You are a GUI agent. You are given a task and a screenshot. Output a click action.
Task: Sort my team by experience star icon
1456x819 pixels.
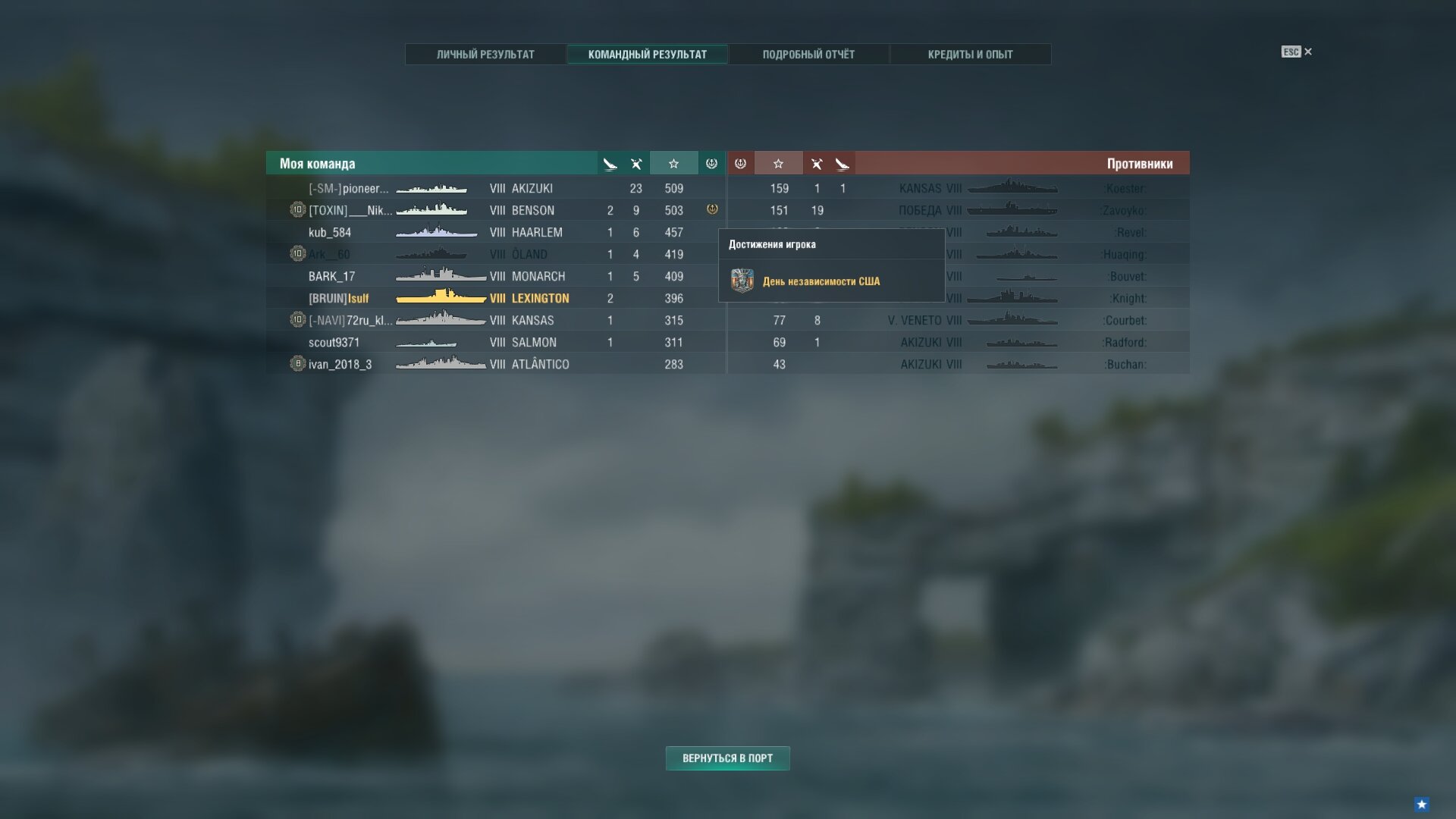[673, 164]
